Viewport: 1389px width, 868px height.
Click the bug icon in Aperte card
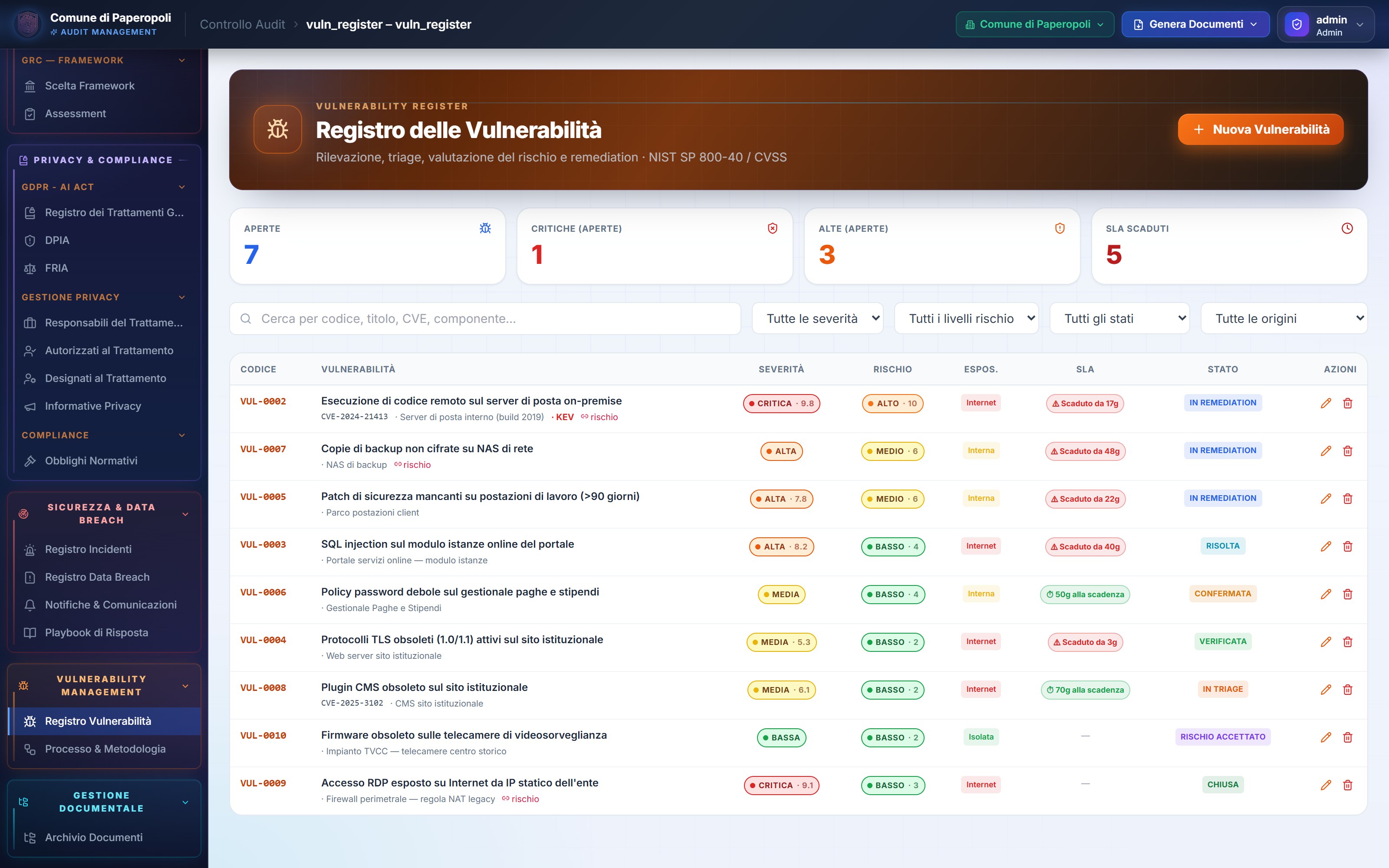point(485,228)
